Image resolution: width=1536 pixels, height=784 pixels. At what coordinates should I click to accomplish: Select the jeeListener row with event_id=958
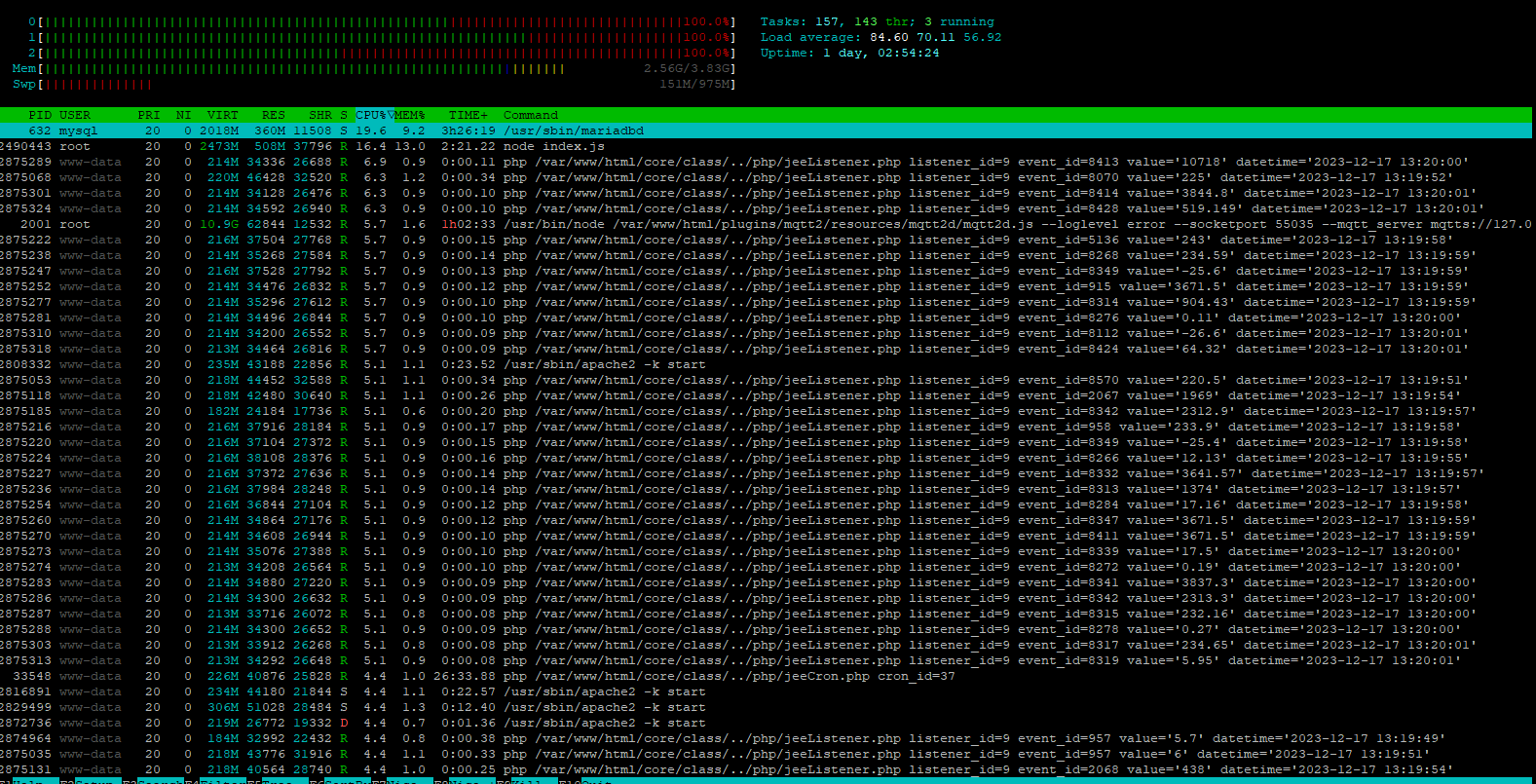coord(766,427)
